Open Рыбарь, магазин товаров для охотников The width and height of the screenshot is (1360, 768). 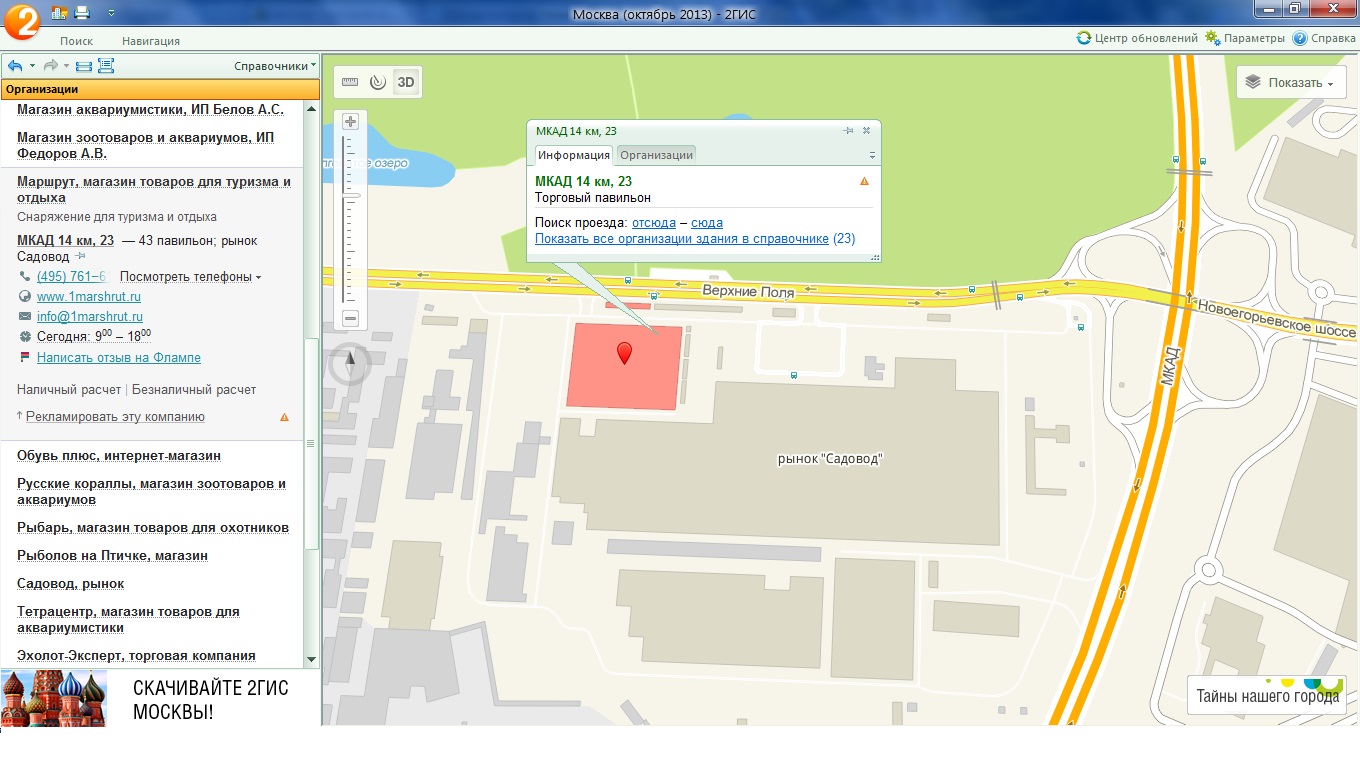(153, 527)
